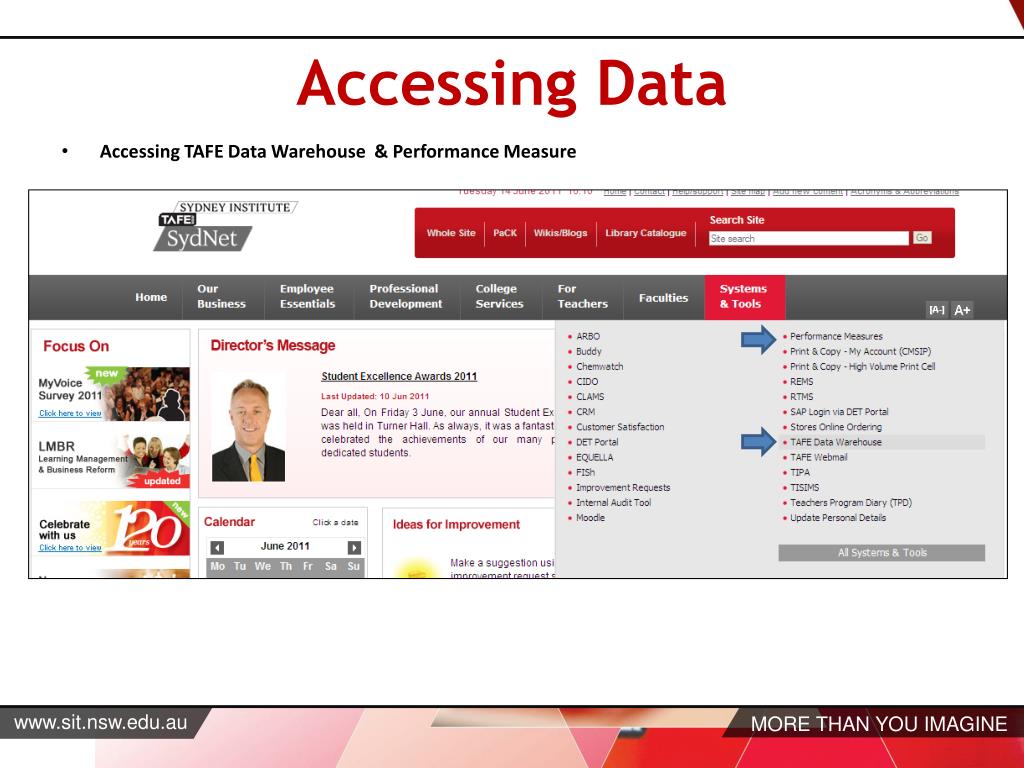Open the Systems & Tools menu
The height and width of the screenshot is (768, 1024).
[744, 296]
